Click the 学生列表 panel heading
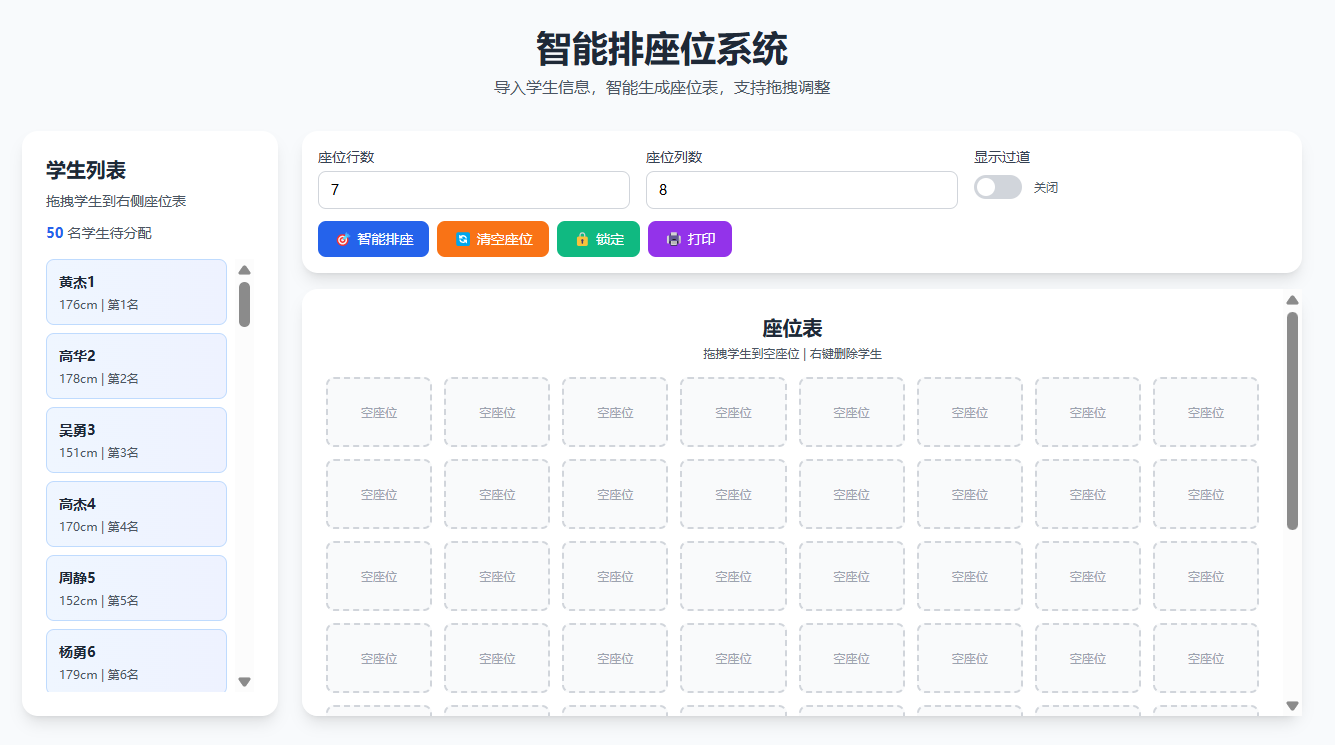 click(x=86, y=171)
